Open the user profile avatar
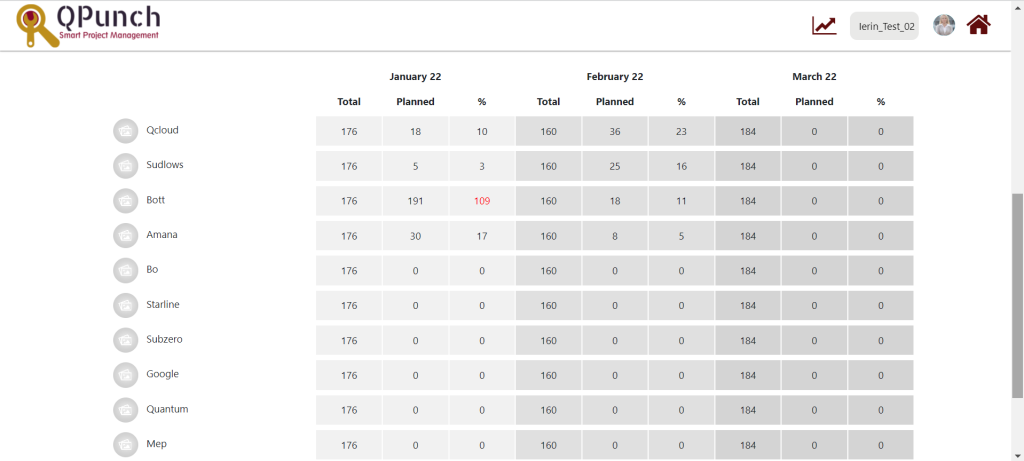Screen dimensions: 1024x461 [x=944, y=25]
